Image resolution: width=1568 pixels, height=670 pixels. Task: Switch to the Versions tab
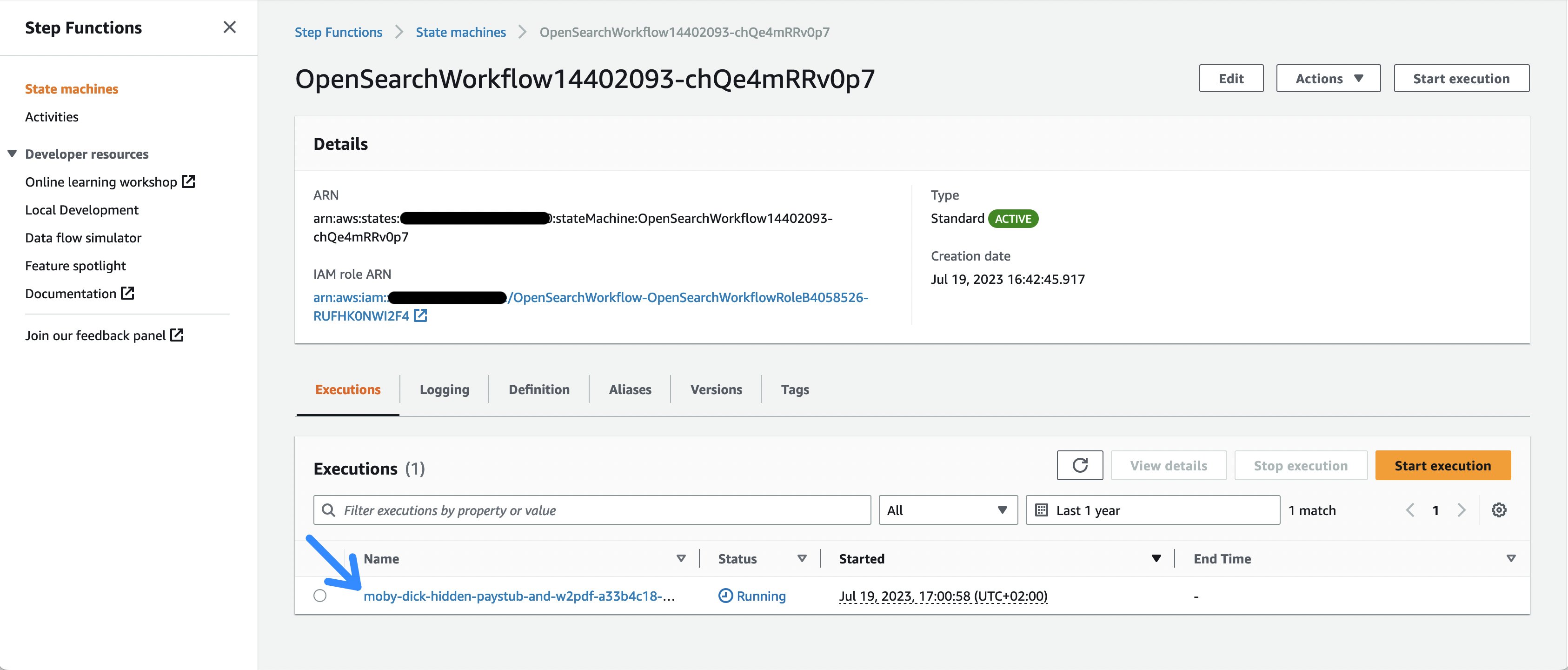pyautogui.click(x=716, y=390)
